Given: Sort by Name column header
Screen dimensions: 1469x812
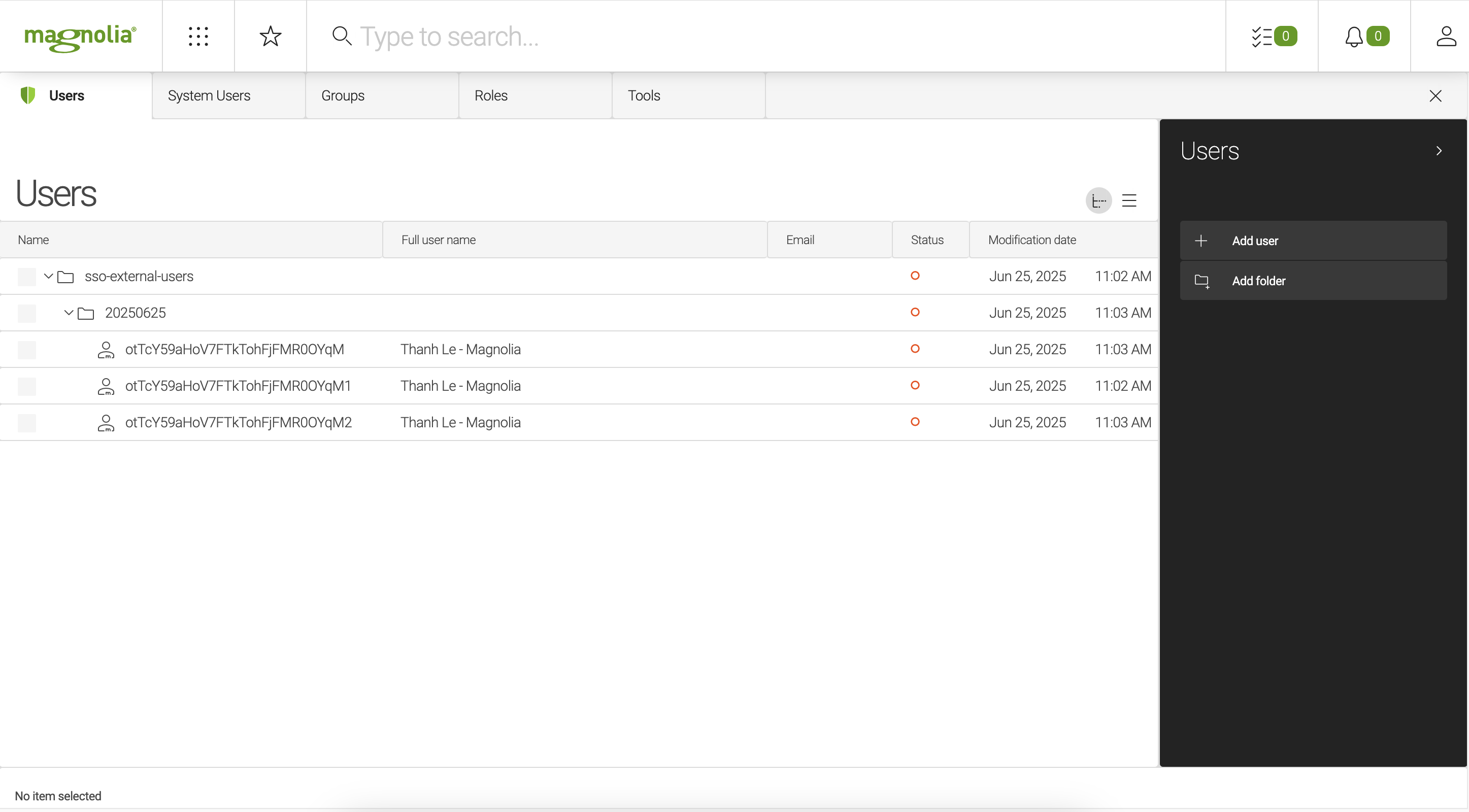Looking at the screenshot, I should tap(191, 240).
